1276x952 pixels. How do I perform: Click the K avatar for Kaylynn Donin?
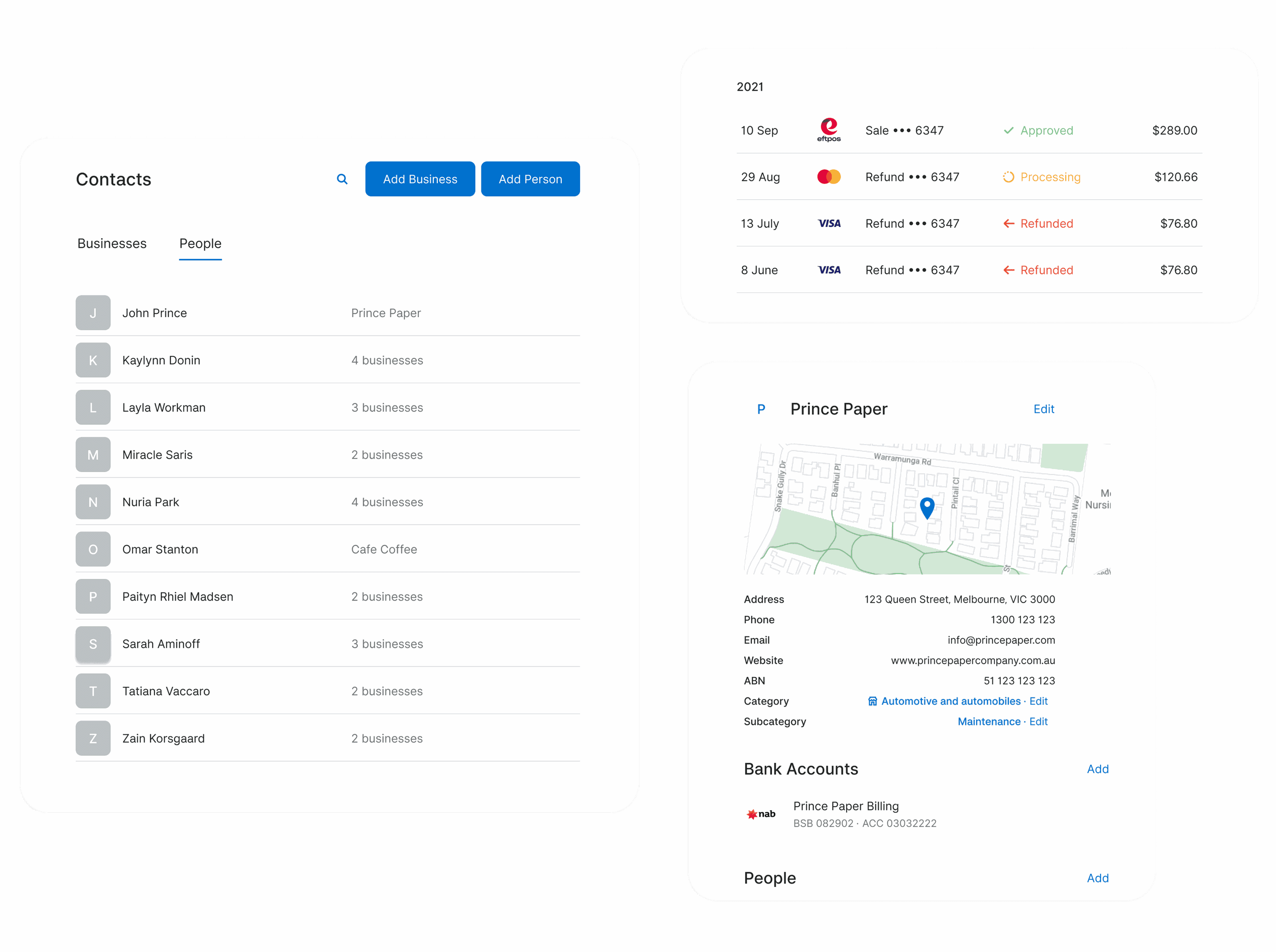[93, 360]
